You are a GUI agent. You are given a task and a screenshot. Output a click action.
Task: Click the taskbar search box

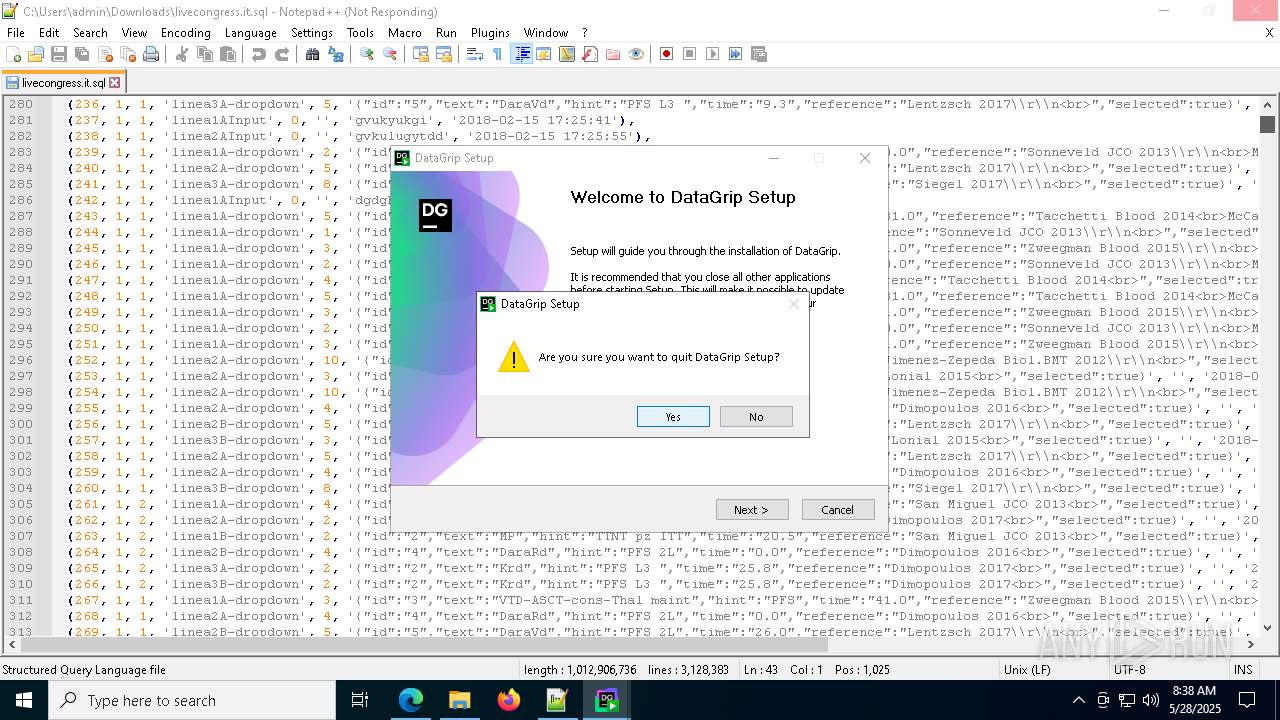pyautogui.click(x=192, y=700)
